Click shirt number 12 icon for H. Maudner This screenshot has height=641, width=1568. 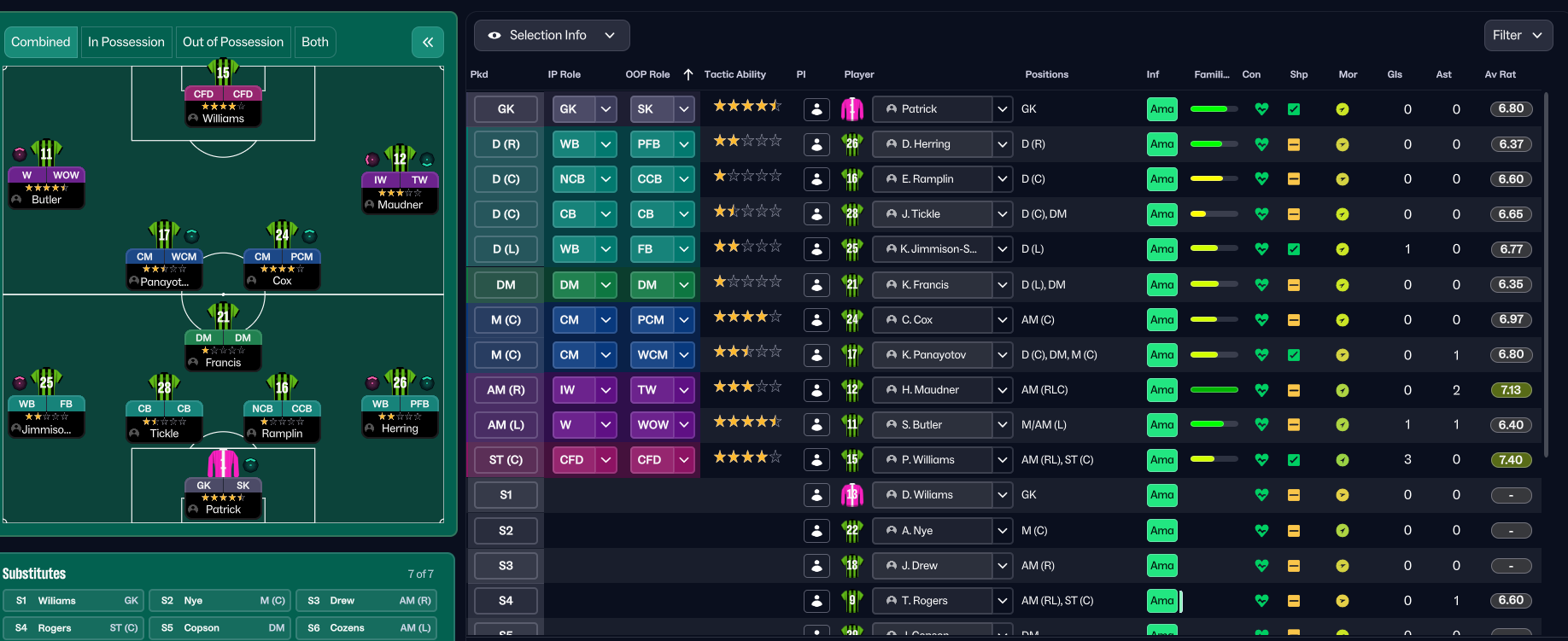pyautogui.click(x=851, y=390)
